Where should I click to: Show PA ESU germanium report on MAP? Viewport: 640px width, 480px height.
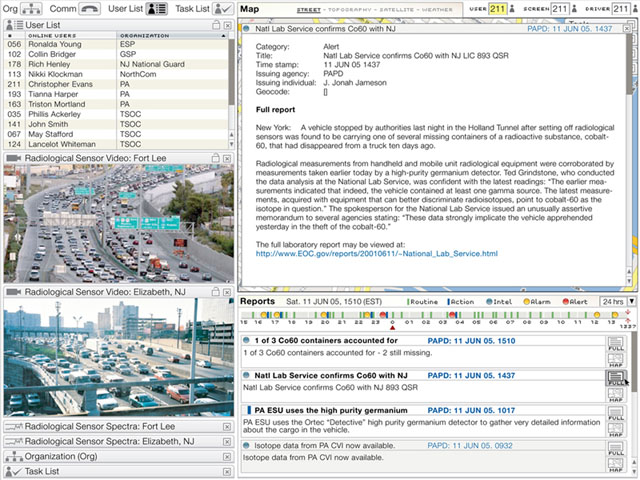616,430
